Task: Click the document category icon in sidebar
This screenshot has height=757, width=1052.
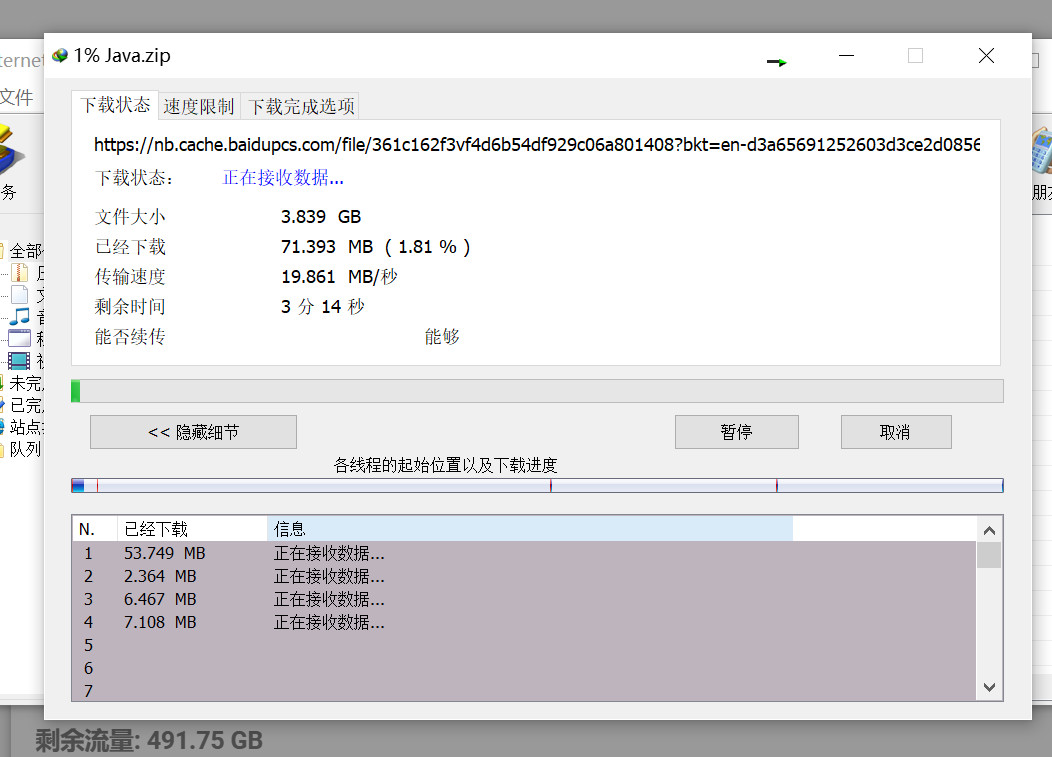Action: 20,294
